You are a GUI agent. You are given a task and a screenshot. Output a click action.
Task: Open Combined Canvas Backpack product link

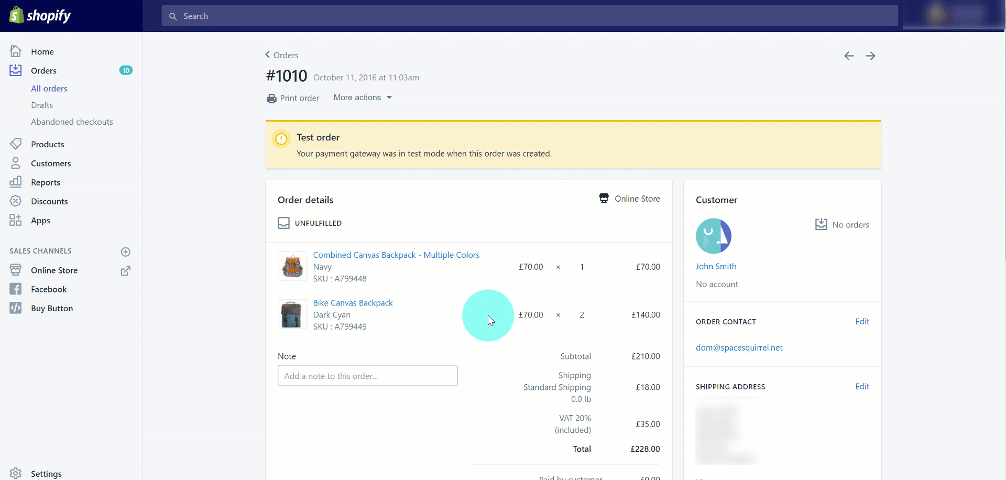(x=396, y=255)
